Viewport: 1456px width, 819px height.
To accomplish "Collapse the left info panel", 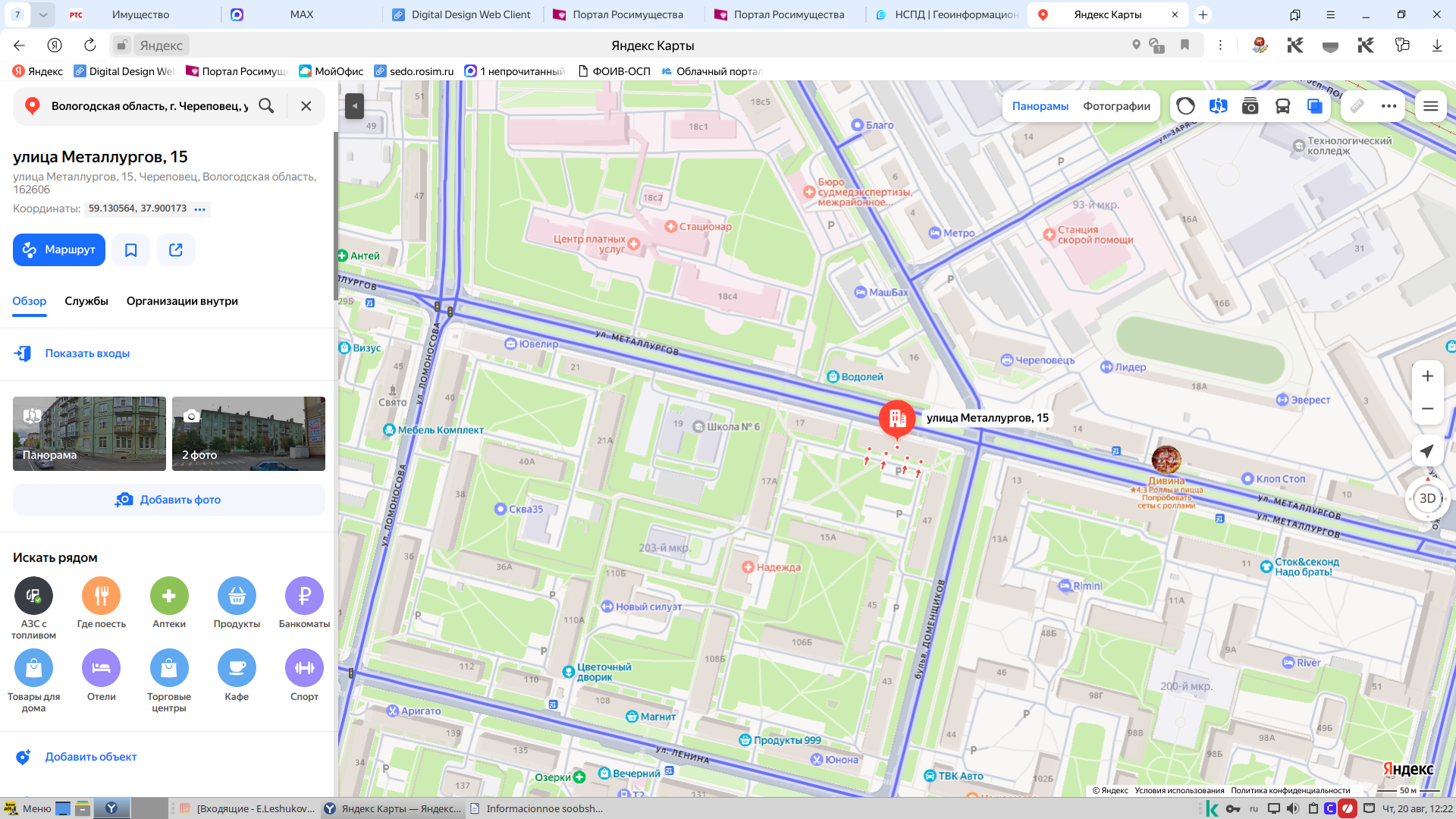I will 354,106.
